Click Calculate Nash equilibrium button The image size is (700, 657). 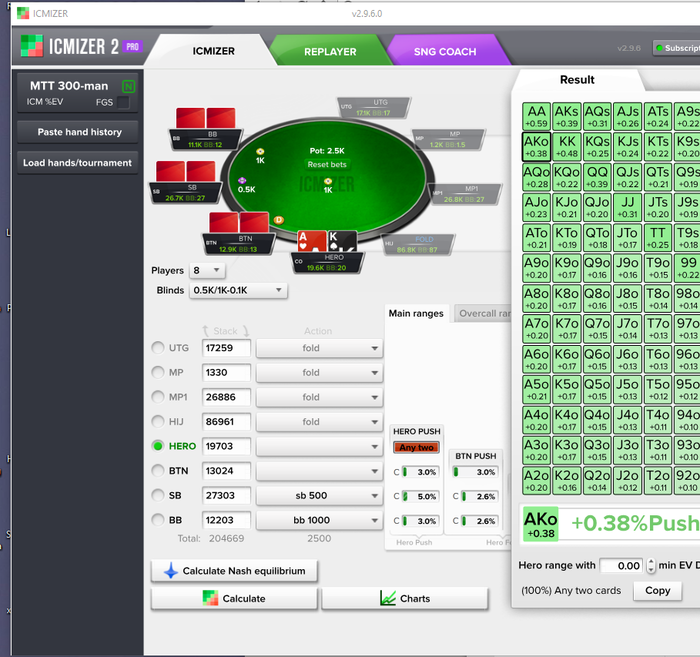[x=234, y=571]
